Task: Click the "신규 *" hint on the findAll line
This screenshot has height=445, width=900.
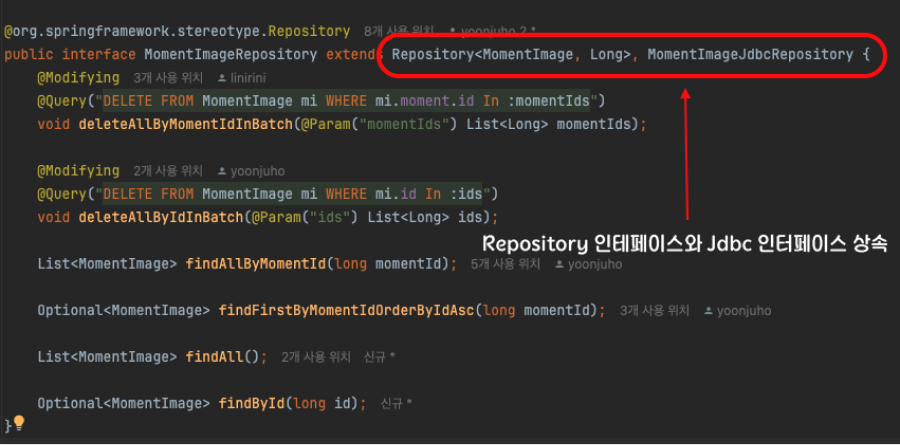Action: click(x=379, y=357)
